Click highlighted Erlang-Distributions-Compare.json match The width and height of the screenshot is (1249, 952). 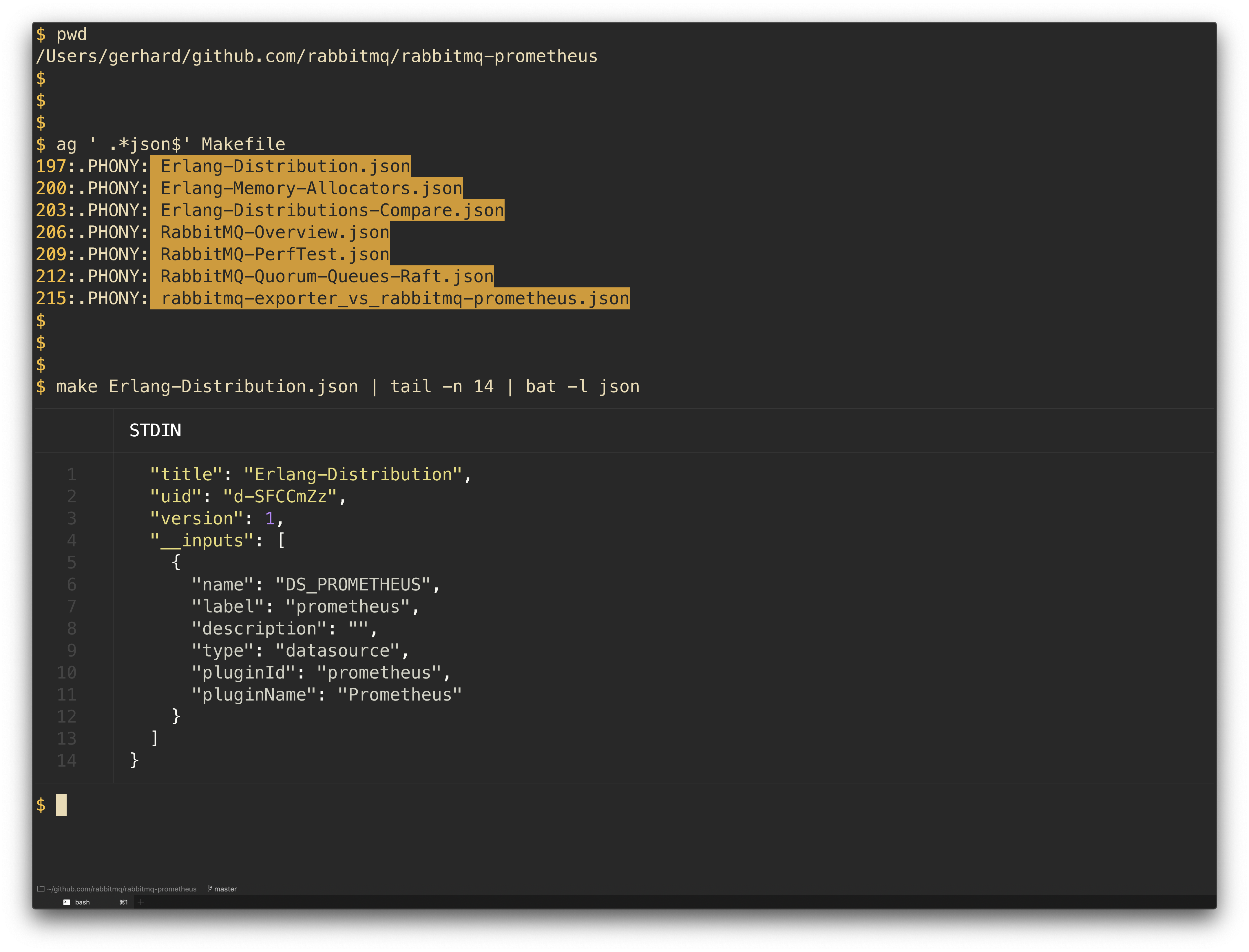332,210
